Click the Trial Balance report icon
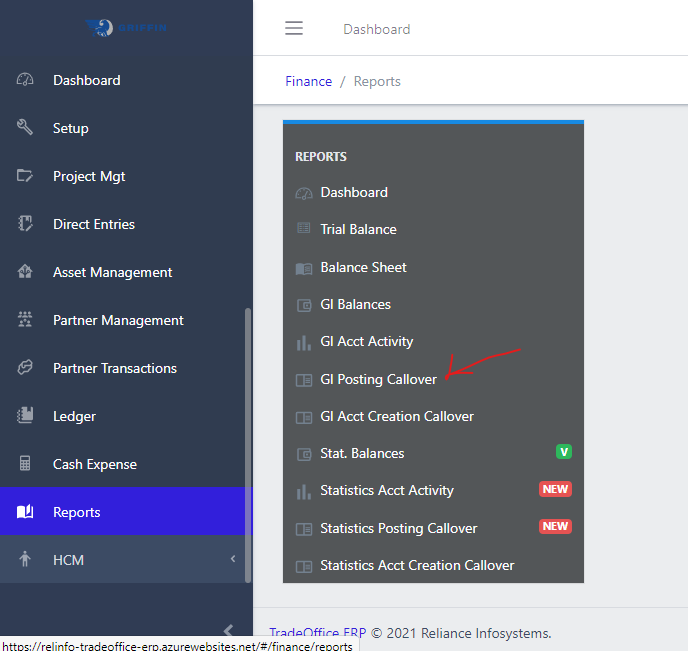 pos(304,229)
